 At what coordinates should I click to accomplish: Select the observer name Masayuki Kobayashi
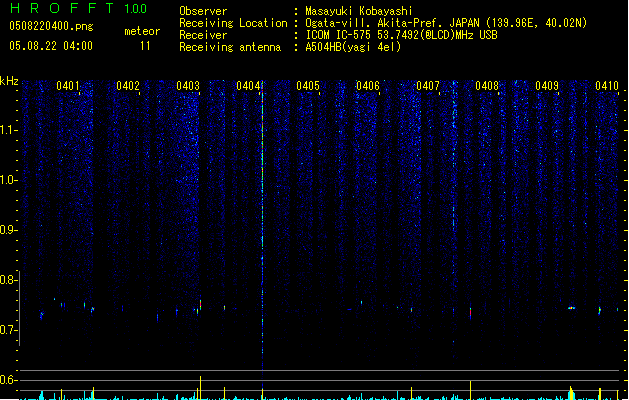point(359,11)
